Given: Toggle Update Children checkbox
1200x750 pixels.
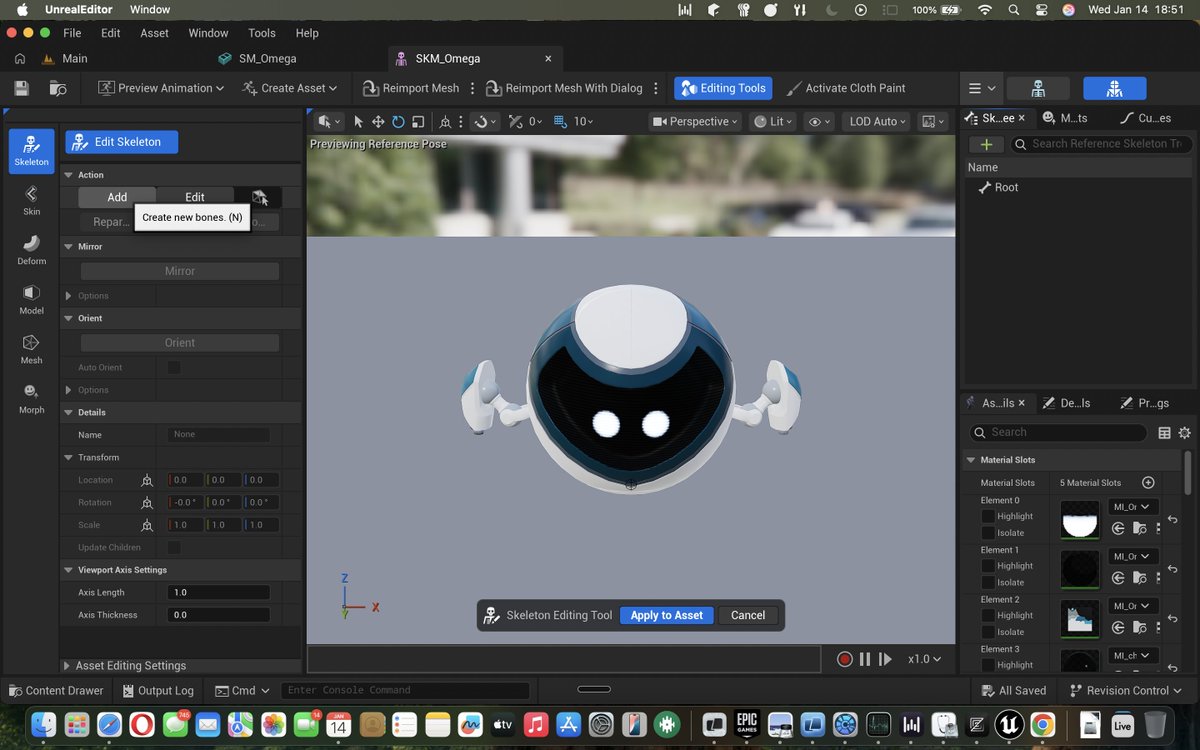Looking at the screenshot, I should point(174,547).
